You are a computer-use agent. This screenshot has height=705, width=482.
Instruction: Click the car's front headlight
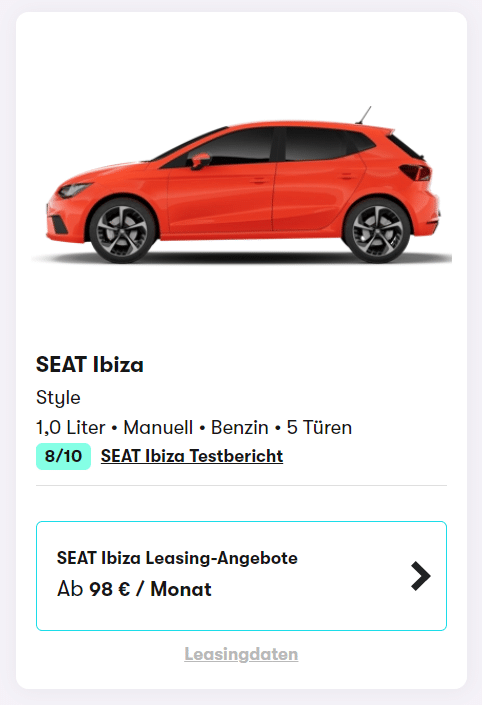(74, 190)
